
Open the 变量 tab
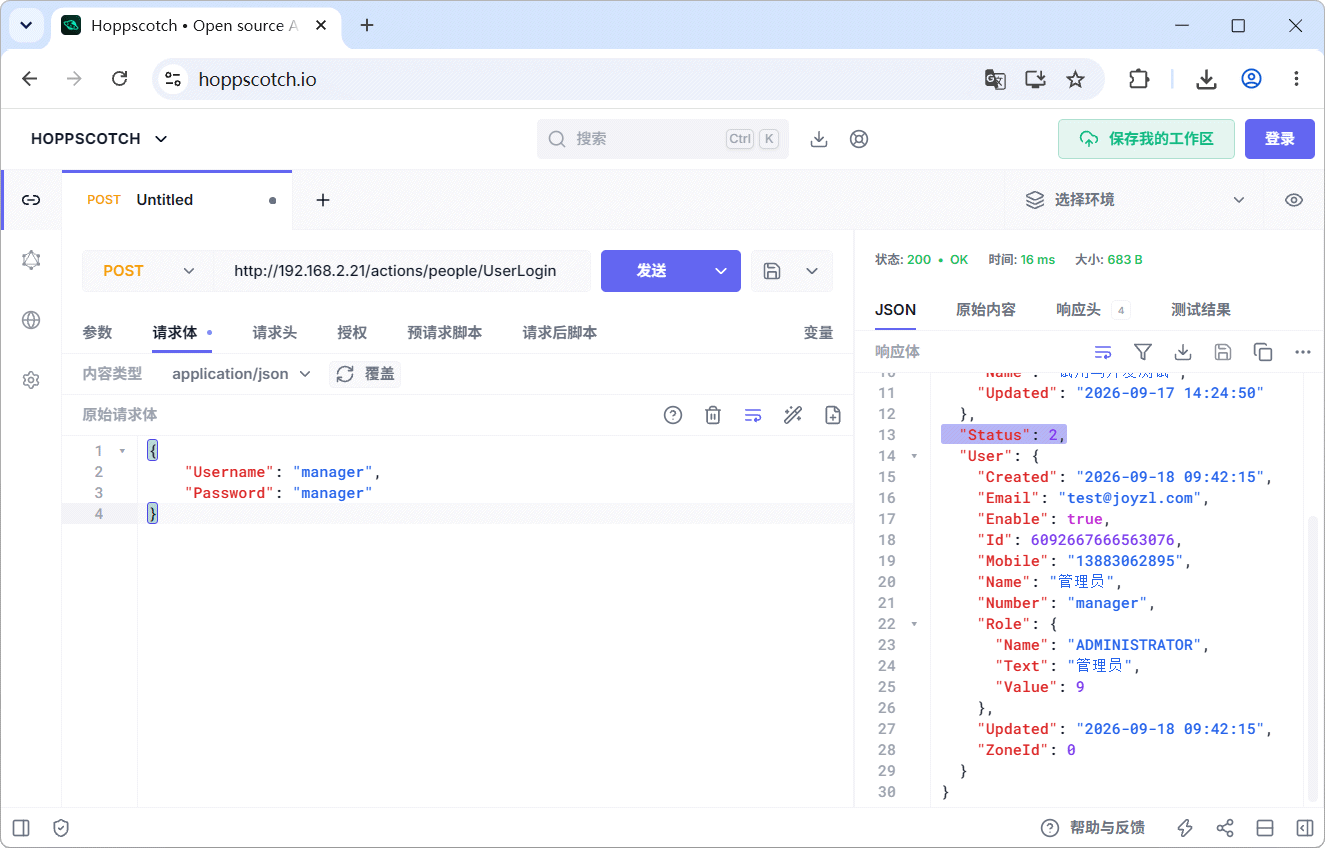click(x=818, y=333)
